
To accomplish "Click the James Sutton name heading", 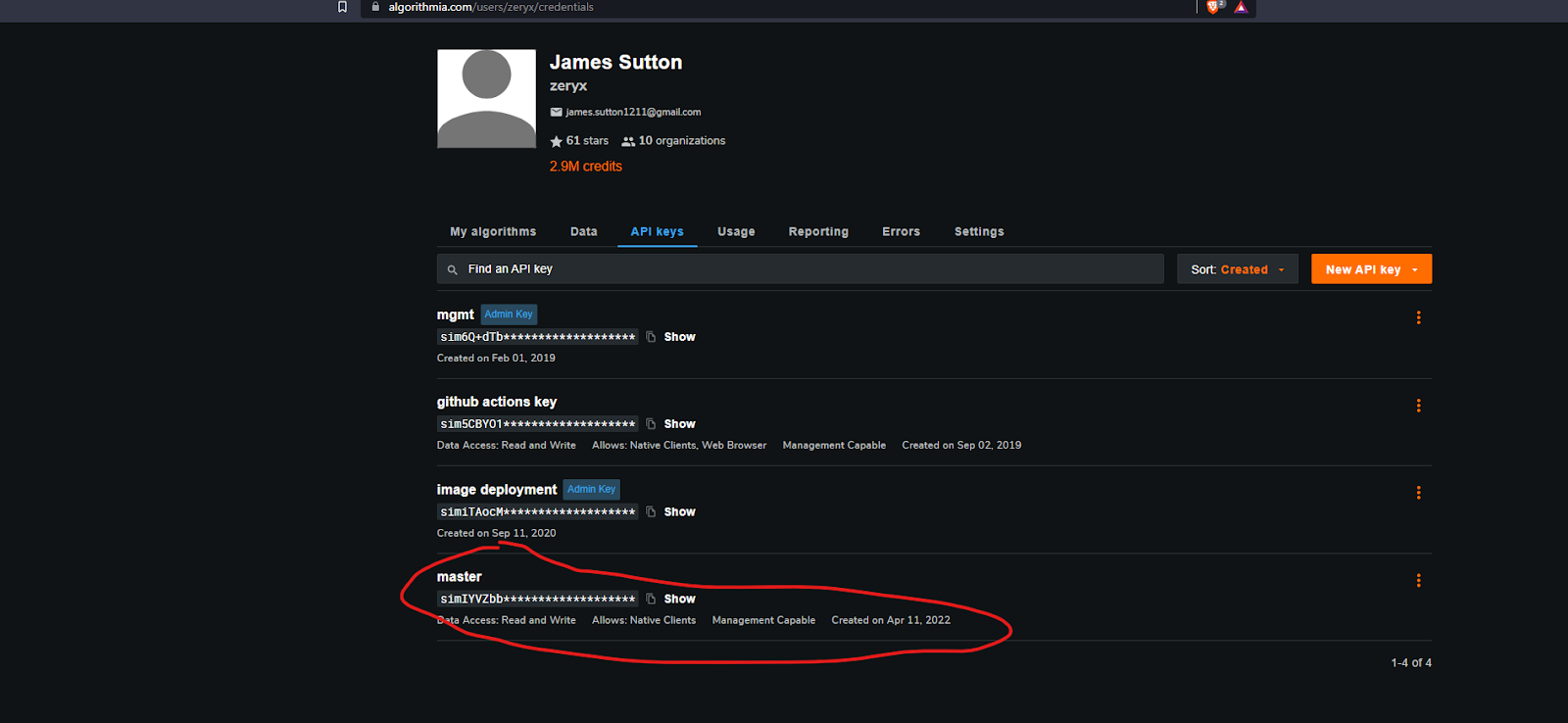I will coord(615,63).
